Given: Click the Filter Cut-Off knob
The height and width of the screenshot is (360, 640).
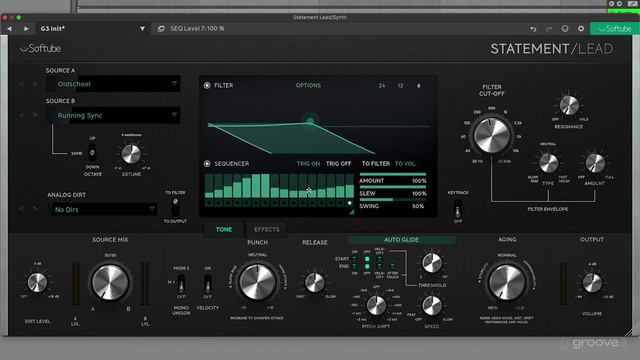Looking at the screenshot, I should pyautogui.click(x=491, y=135).
